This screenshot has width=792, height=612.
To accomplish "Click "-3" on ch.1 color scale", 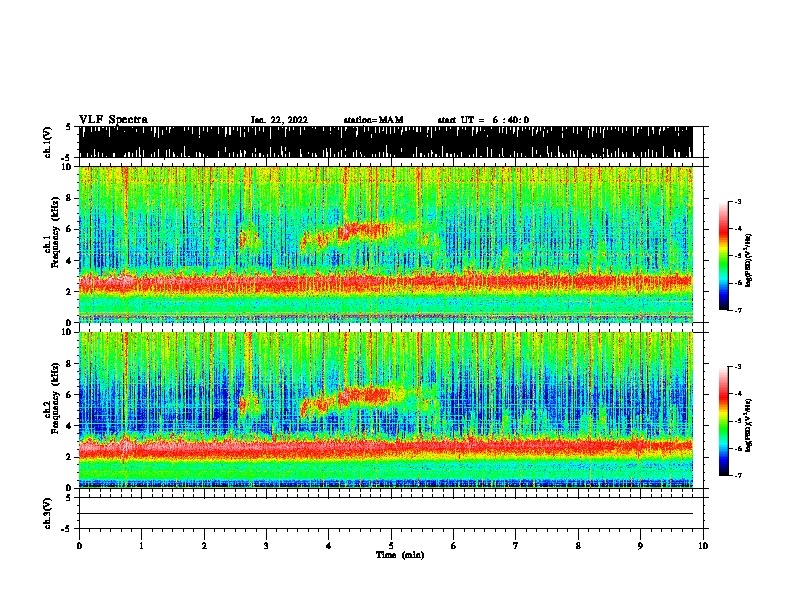I will click(x=738, y=202).
